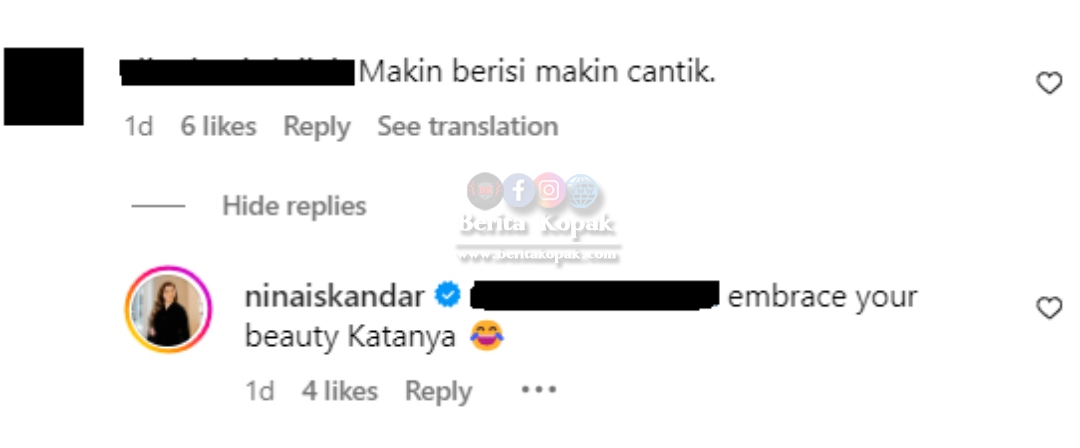Click the globe icon in watermark

tap(582, 191)
